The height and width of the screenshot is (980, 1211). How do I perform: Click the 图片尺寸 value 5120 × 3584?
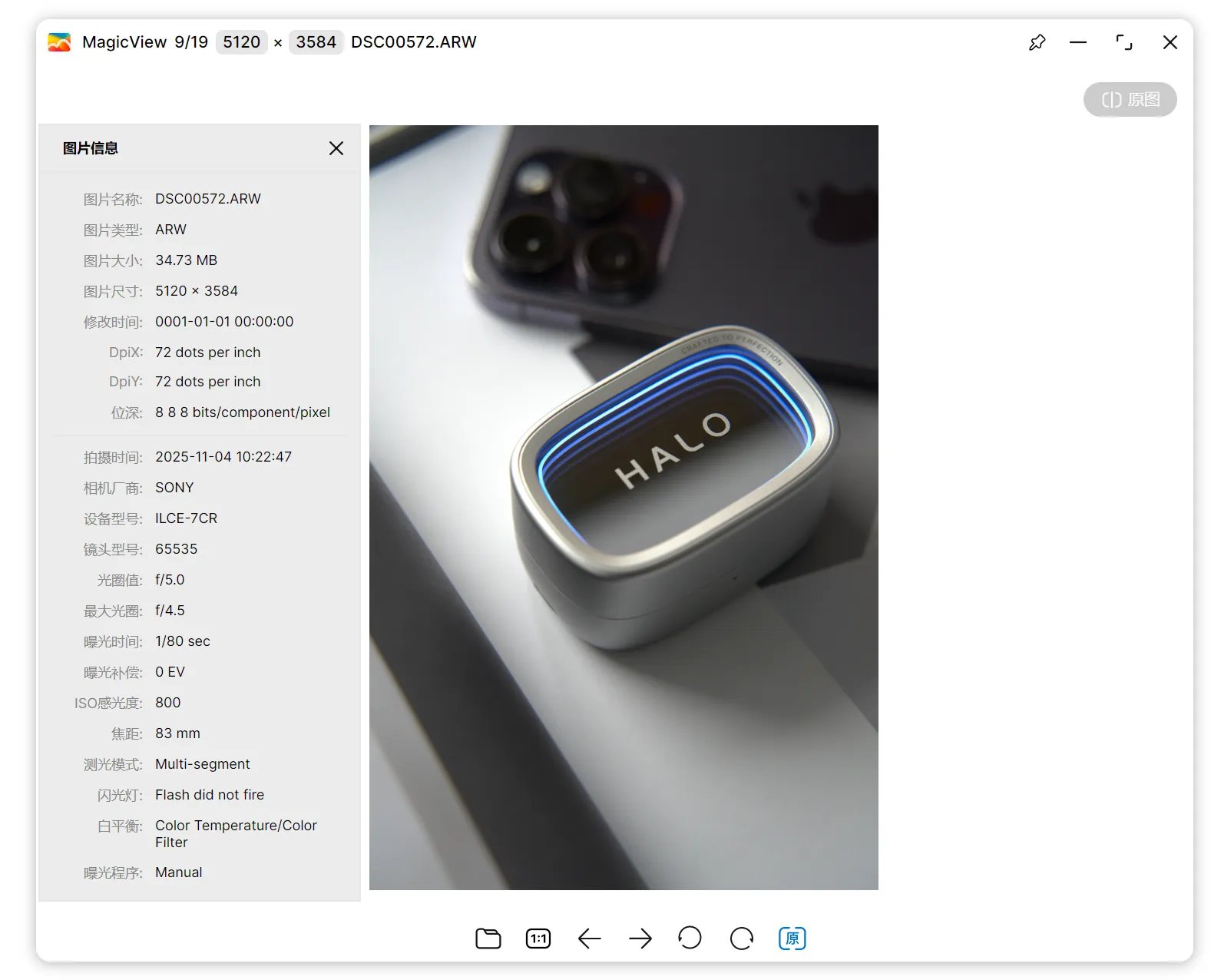click(x=197, y=291)
